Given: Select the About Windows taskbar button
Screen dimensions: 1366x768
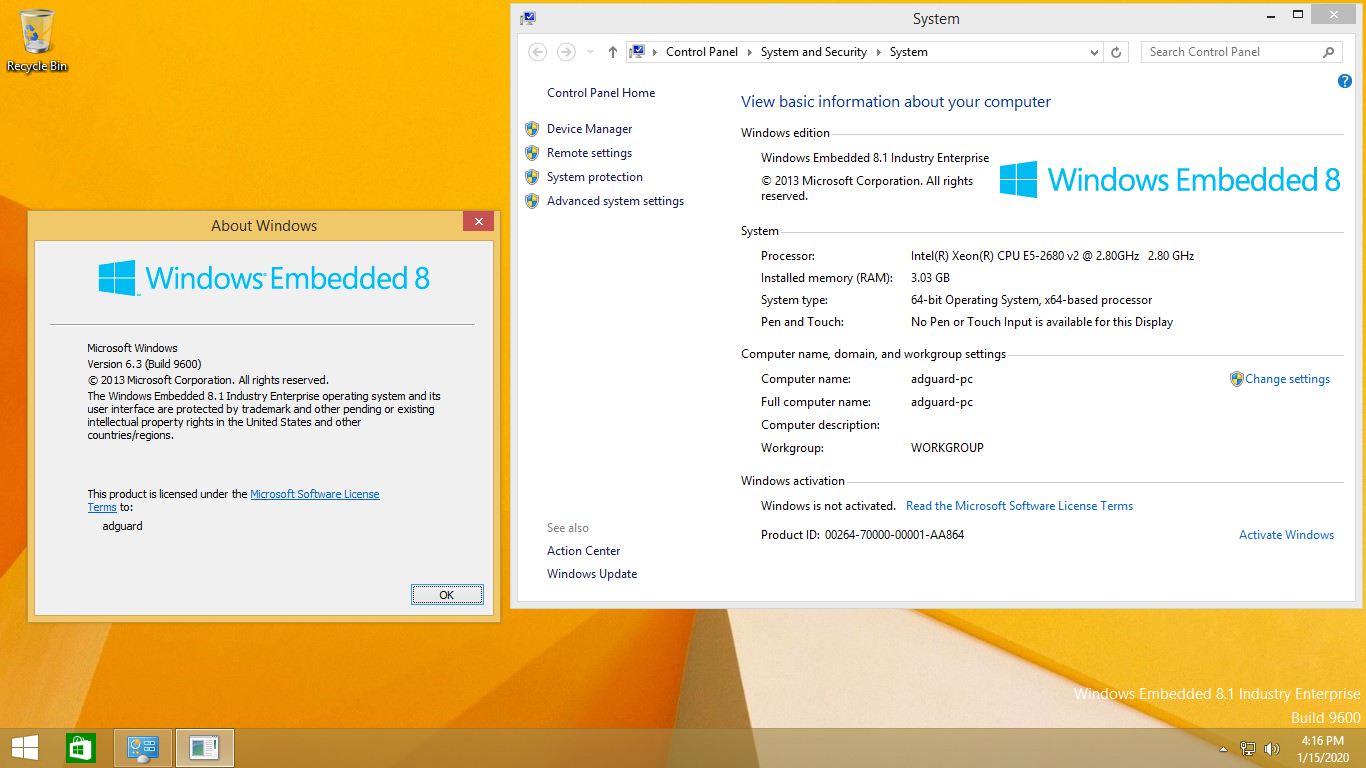Looking at the screenshot, I should point(205,747).
